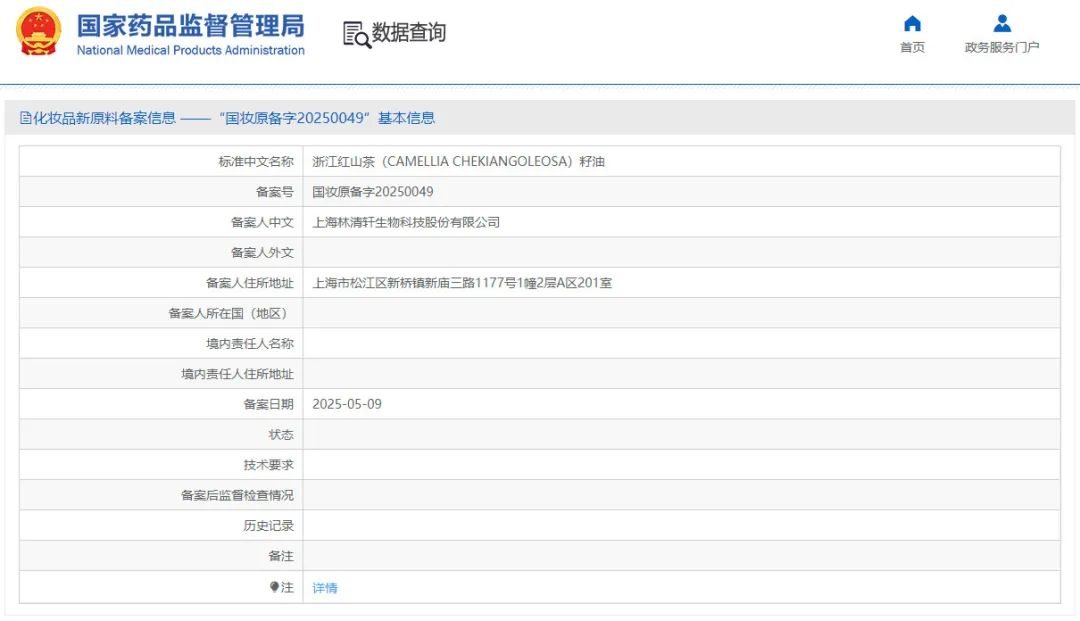Click the 数据查询 label
This screenshot has height=621, width=1080.
click(408, 32)
